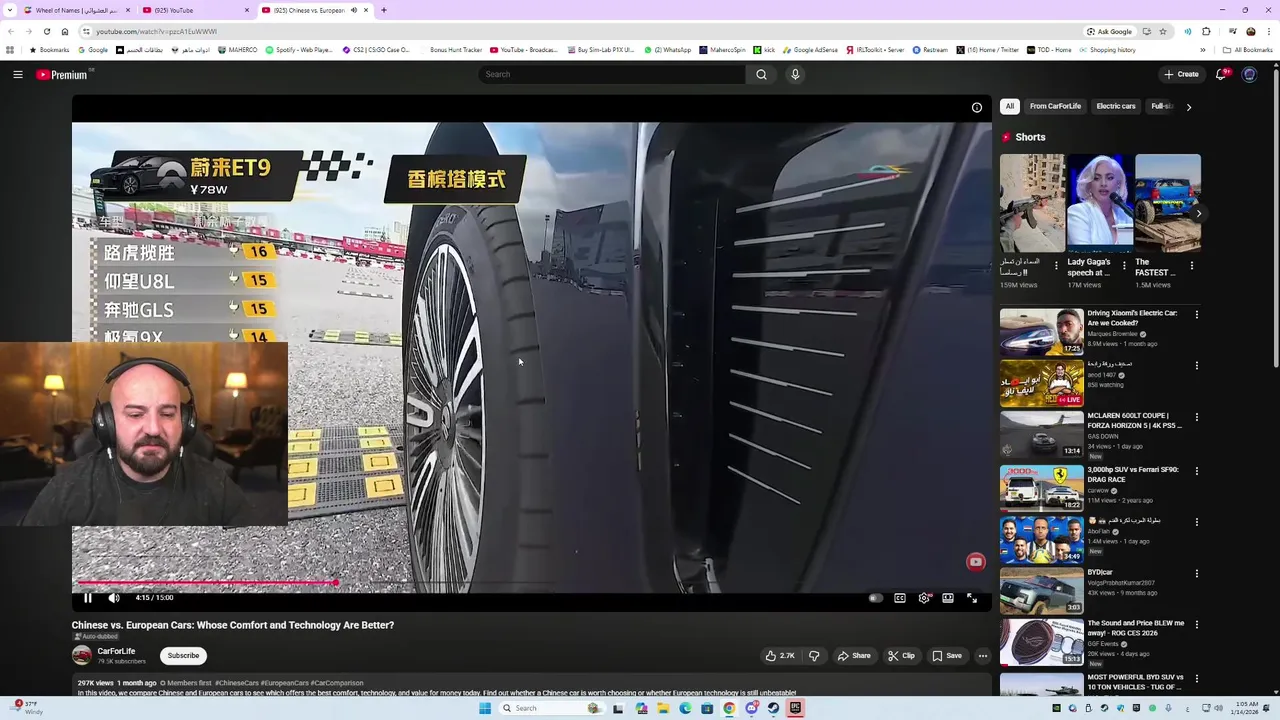Switch to theater mode
The width and height of the screenshot is (1280, 720).
948,598
